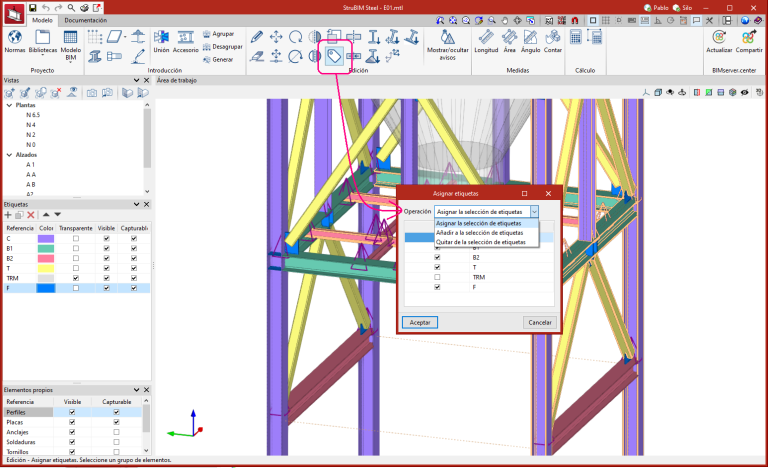Click the Unión tool icon
This screenshot has height=468, width=768.
click(x=161, y=35)
